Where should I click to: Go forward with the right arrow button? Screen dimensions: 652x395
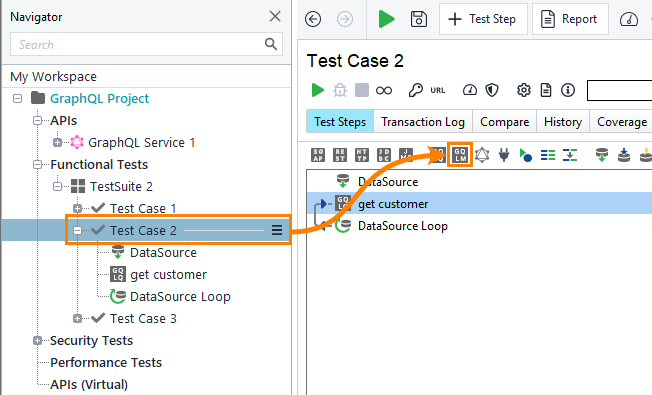(345, 19)
